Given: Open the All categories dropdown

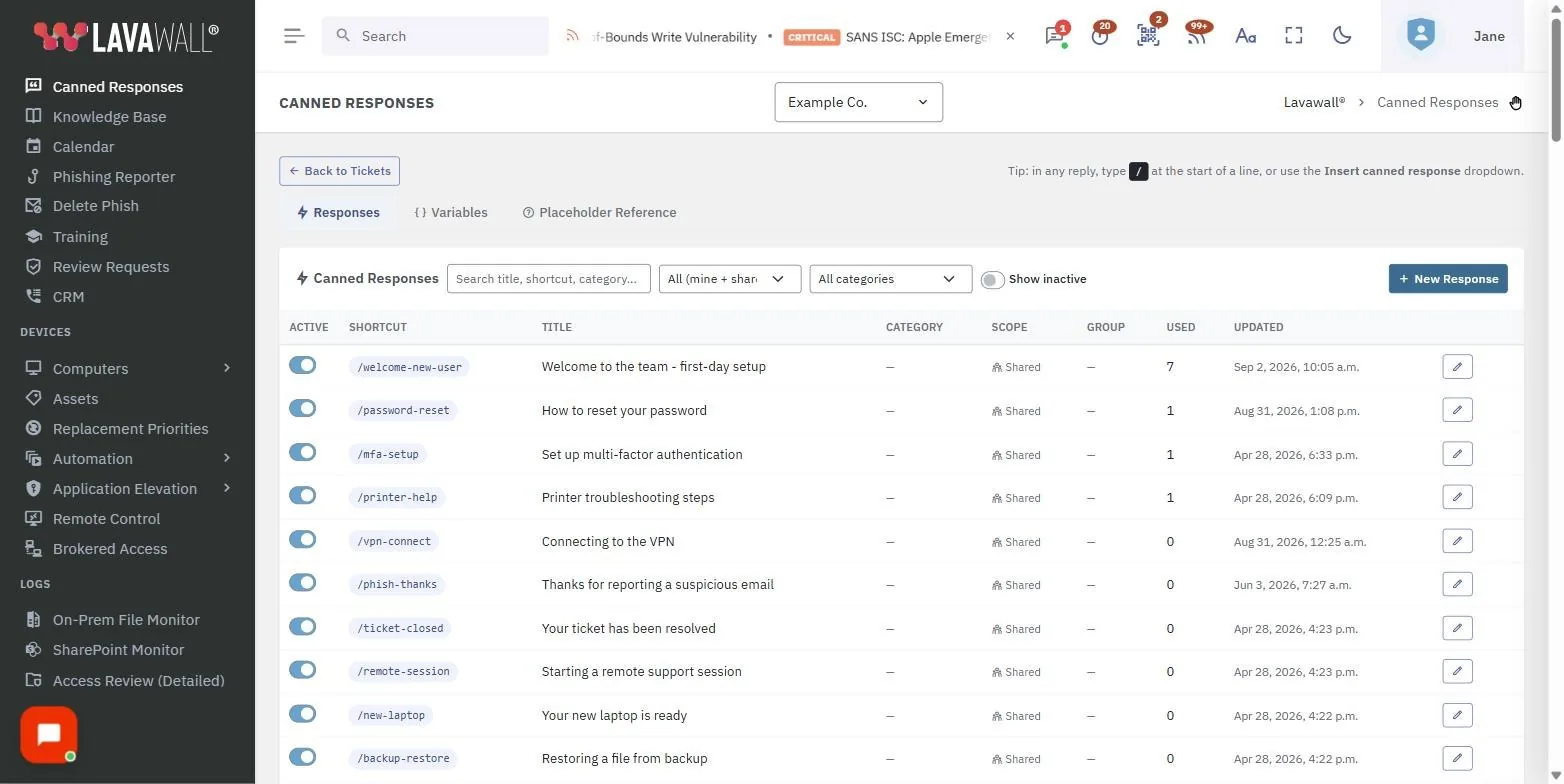Looking at the screenshot, I should (890, 279).
